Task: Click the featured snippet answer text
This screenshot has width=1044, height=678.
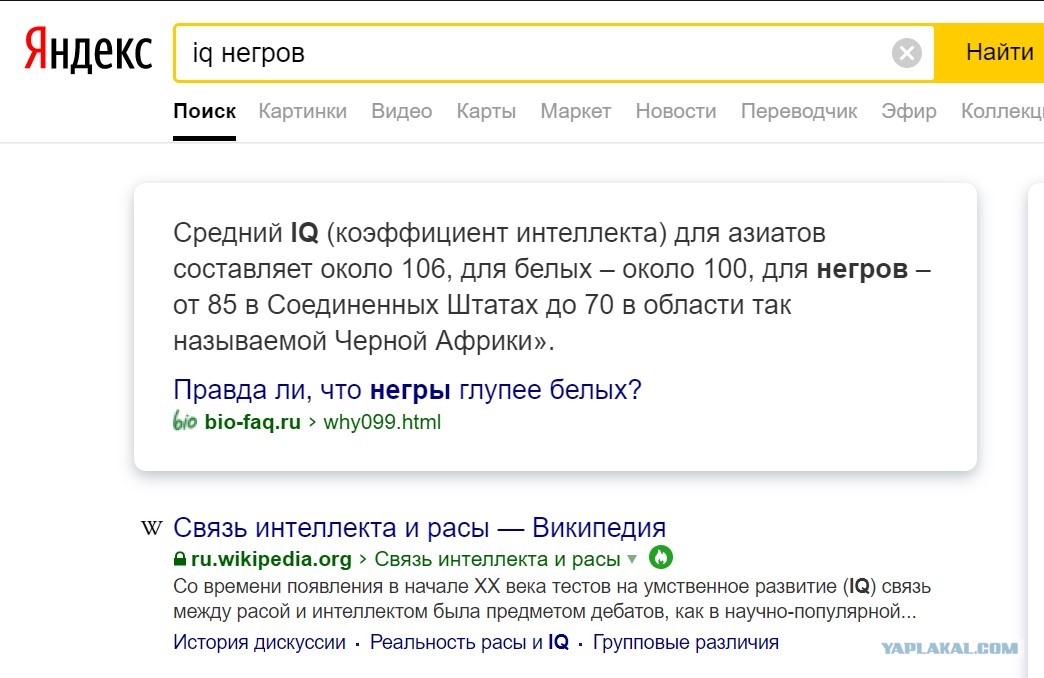Action: click(x=552, y=287)
